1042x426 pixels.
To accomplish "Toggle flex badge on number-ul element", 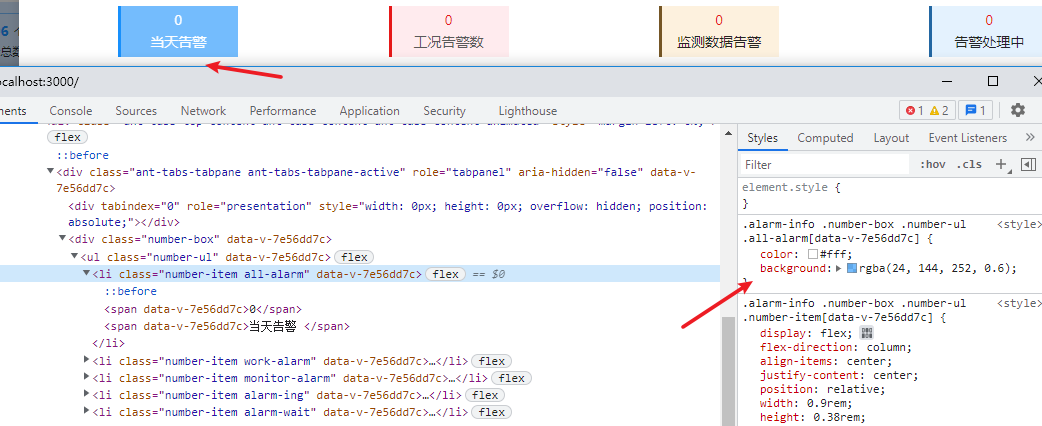I will tap(354, 257).
